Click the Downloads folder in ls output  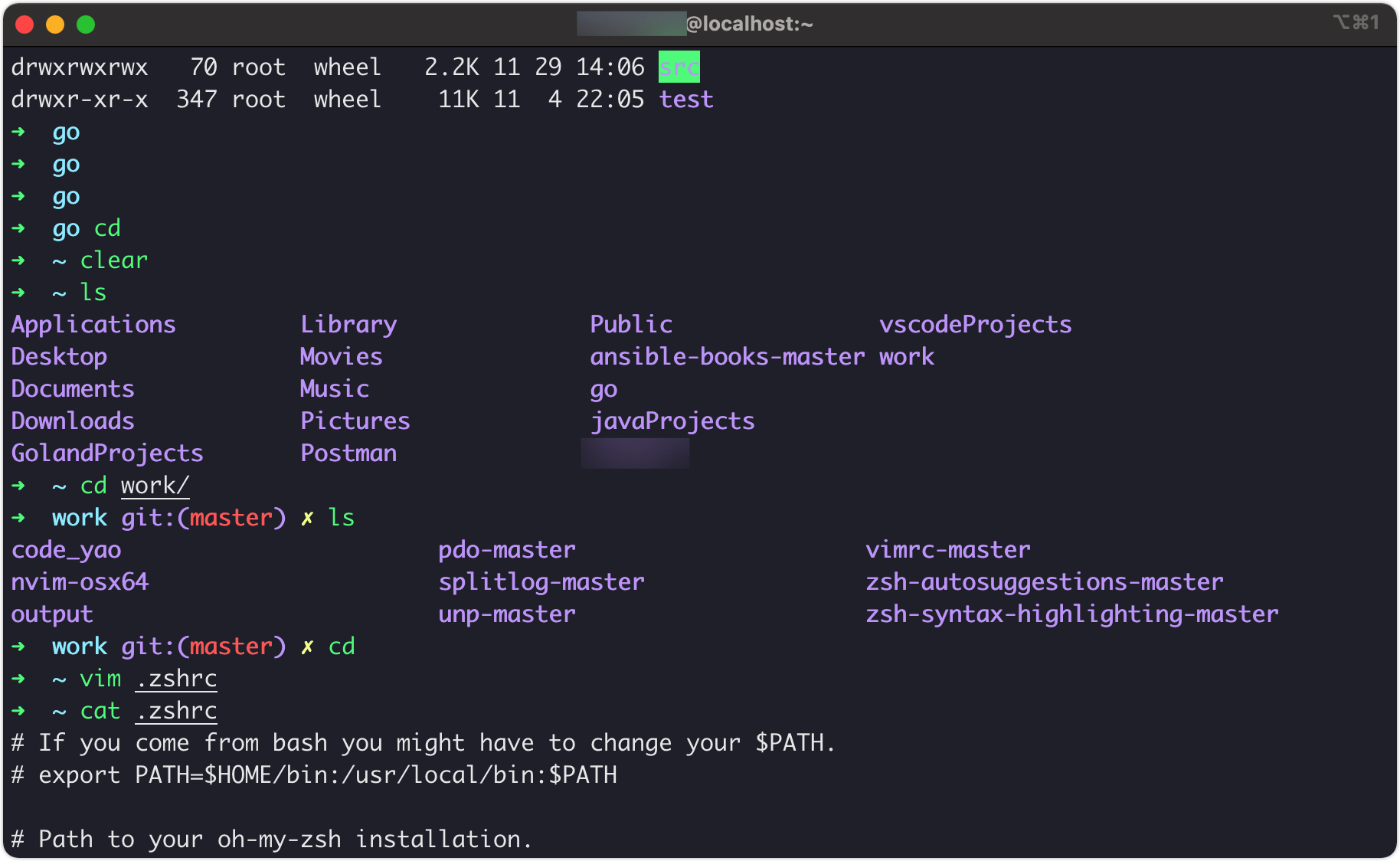[72, 421]
